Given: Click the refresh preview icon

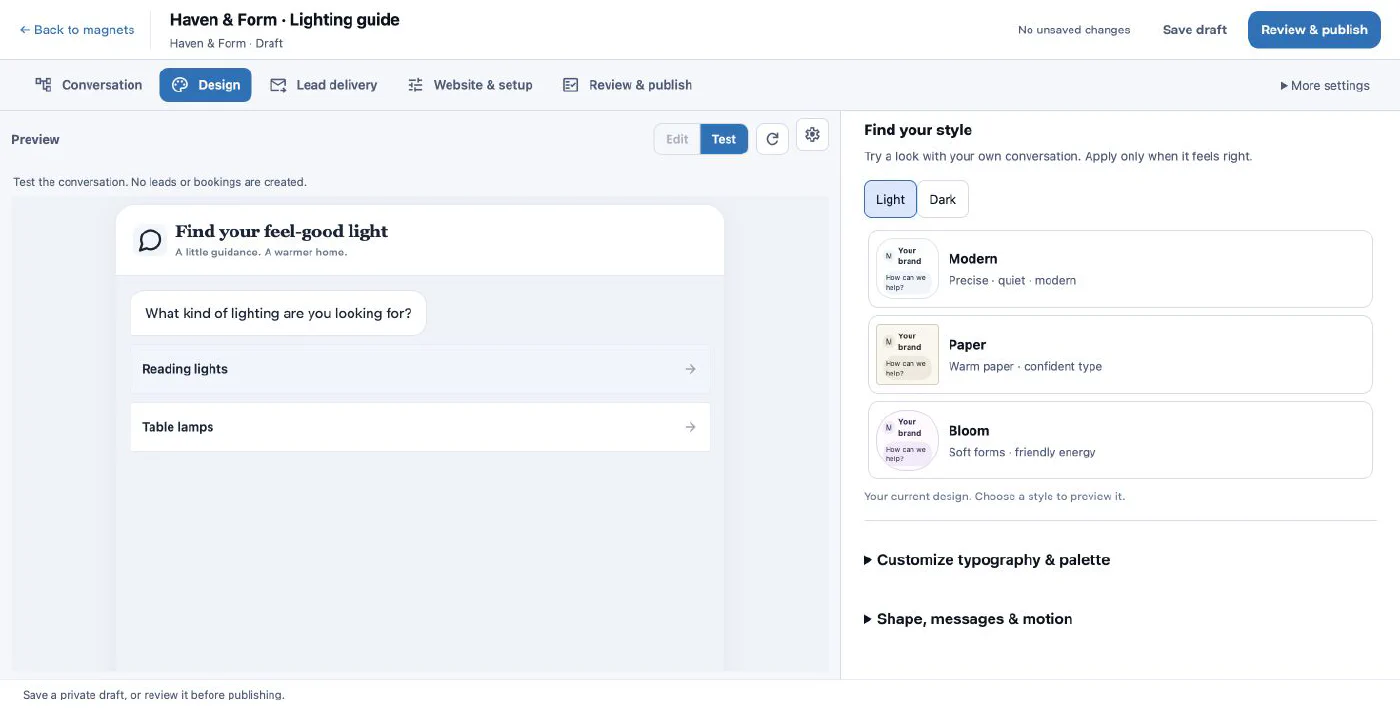Looking at the screenshot, I should [772, 139].
